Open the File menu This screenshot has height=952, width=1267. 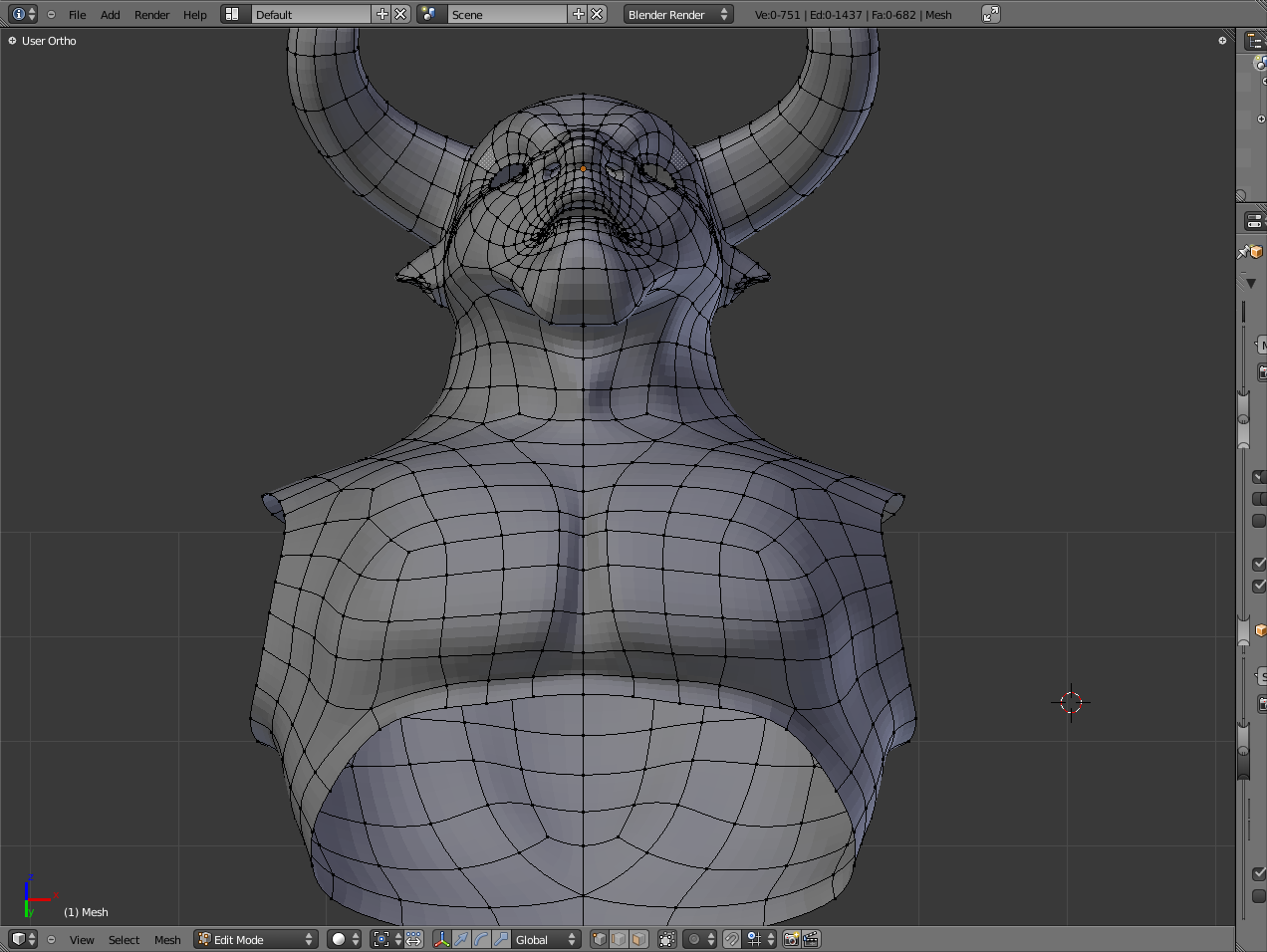click(x=77, y=15)
